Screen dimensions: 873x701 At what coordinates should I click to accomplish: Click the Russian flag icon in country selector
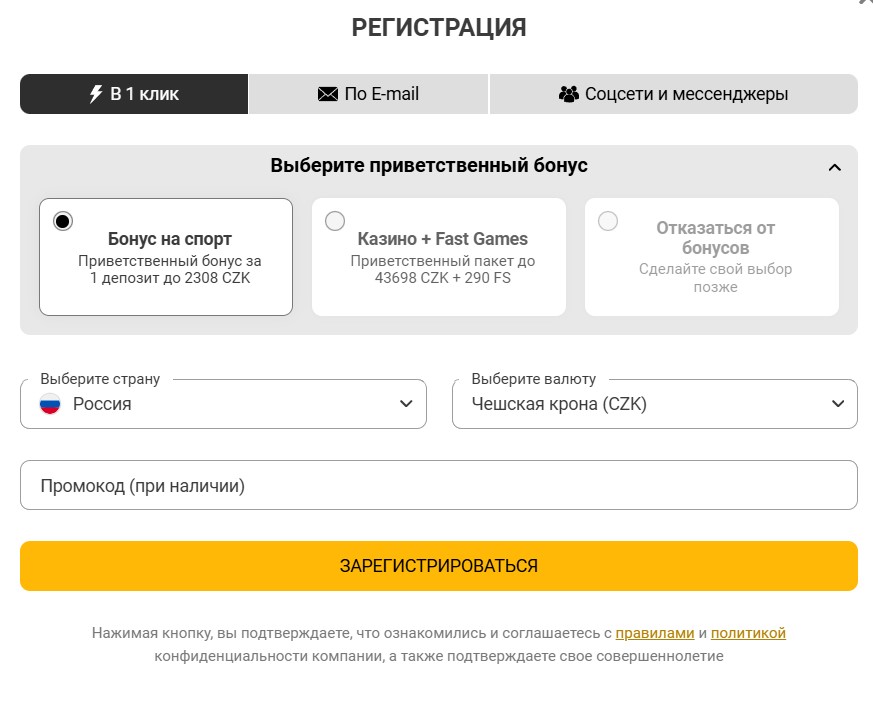pyautogui.click(x=48, y=405)
